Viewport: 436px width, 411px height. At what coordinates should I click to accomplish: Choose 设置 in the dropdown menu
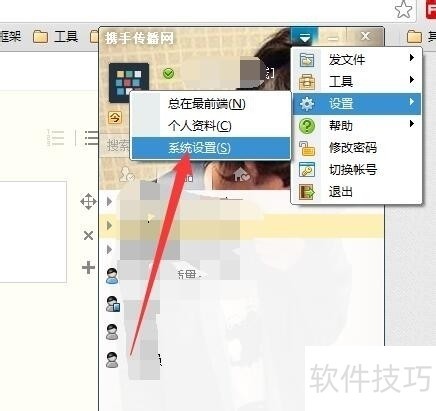coord(357,104)
